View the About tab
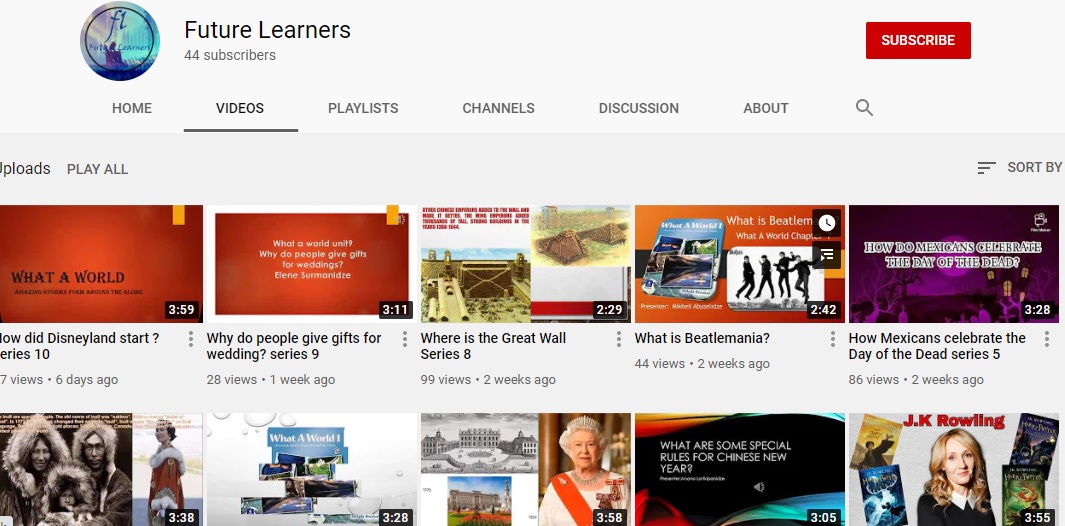1065x526 pixels. tap(765, 108)
